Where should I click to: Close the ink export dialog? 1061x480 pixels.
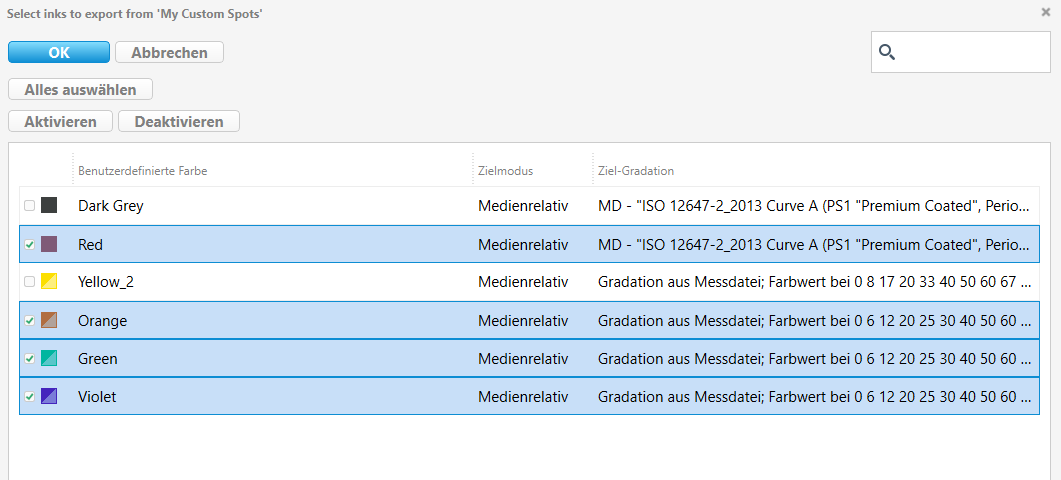[x=1045, y=12]
